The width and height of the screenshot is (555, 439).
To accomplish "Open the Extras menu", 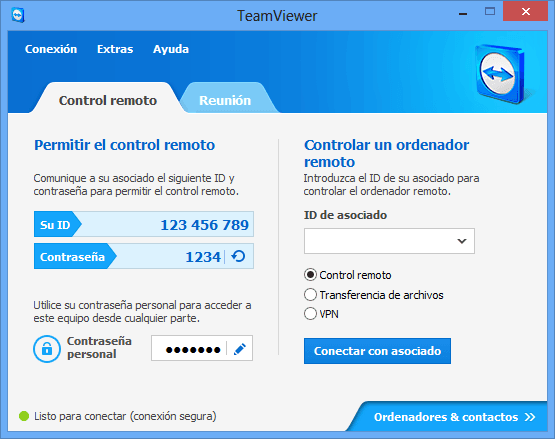I will [x=115, y=49].
